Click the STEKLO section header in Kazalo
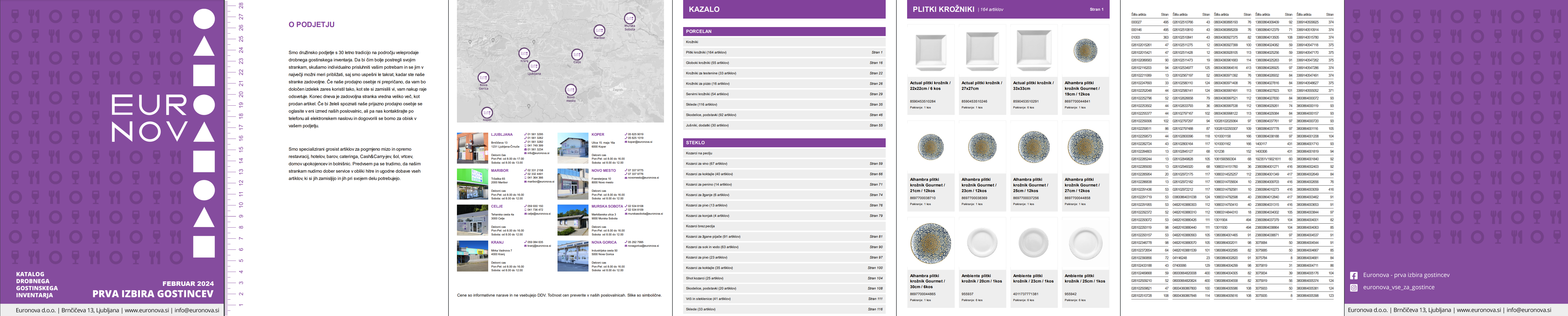 (x=784, y=143)
